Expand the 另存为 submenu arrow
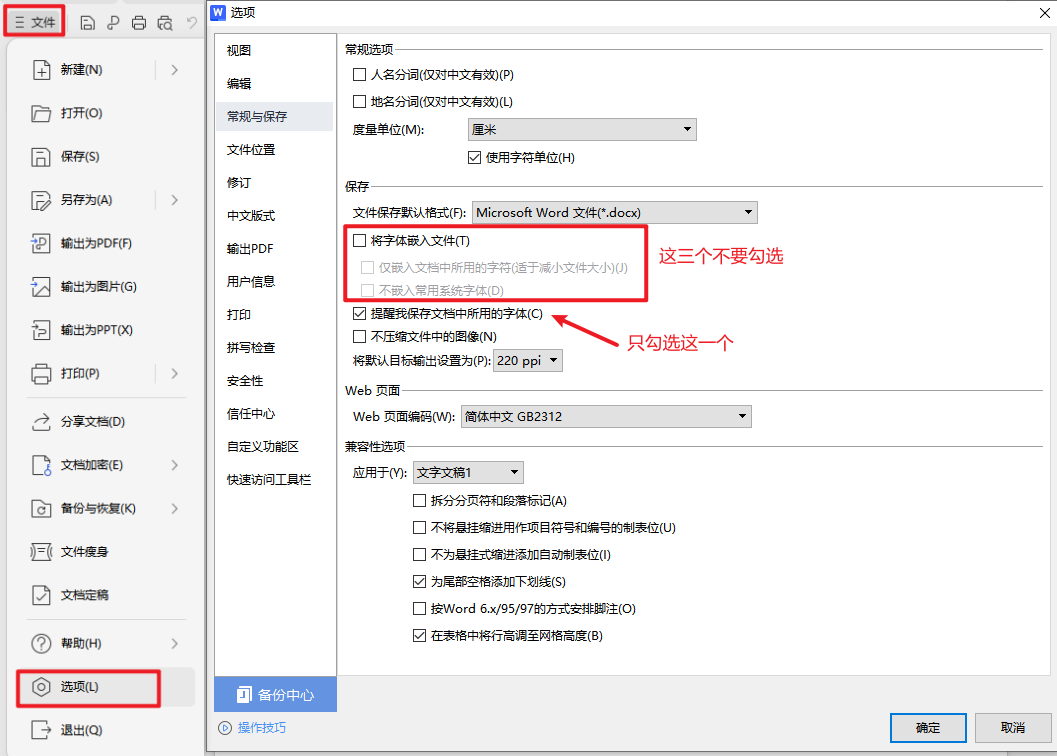This screenshot has height=756, width=1057. click(x=175, y=200)
